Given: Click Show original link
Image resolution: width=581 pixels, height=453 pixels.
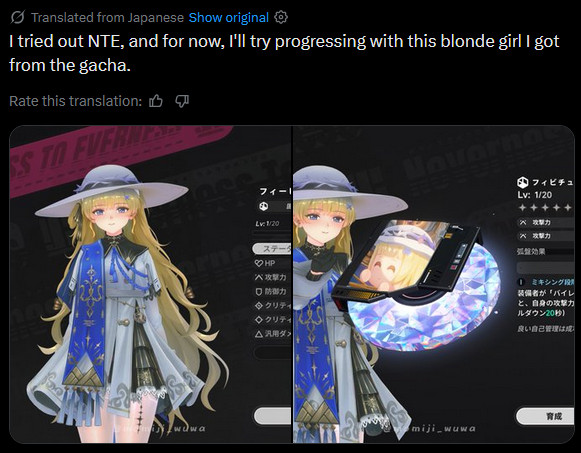Looking at the screenshot, I should click(x=229, y=17).
